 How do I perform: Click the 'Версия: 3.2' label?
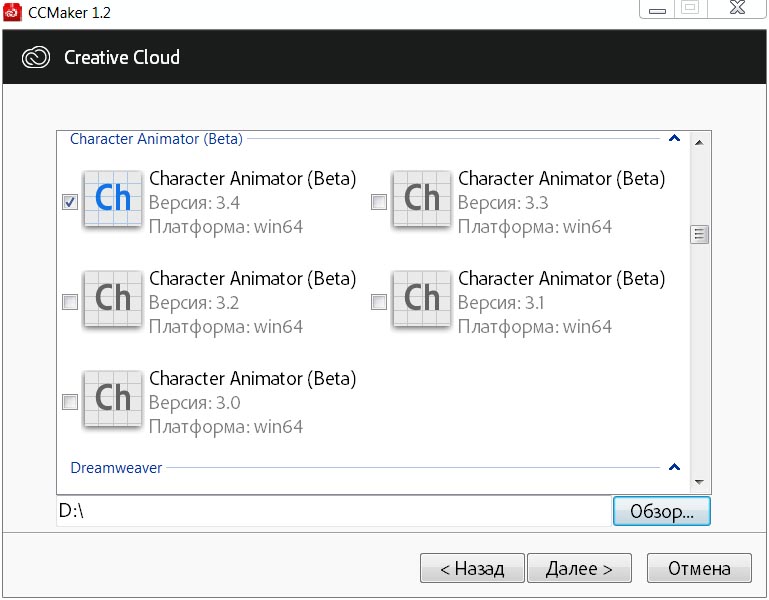(x=194, y=303)
